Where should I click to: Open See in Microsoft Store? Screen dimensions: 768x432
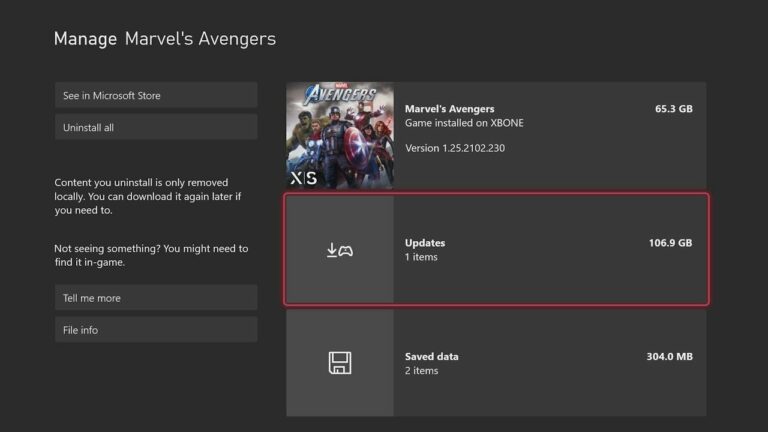pyautogui.click(x=156, y=96)
